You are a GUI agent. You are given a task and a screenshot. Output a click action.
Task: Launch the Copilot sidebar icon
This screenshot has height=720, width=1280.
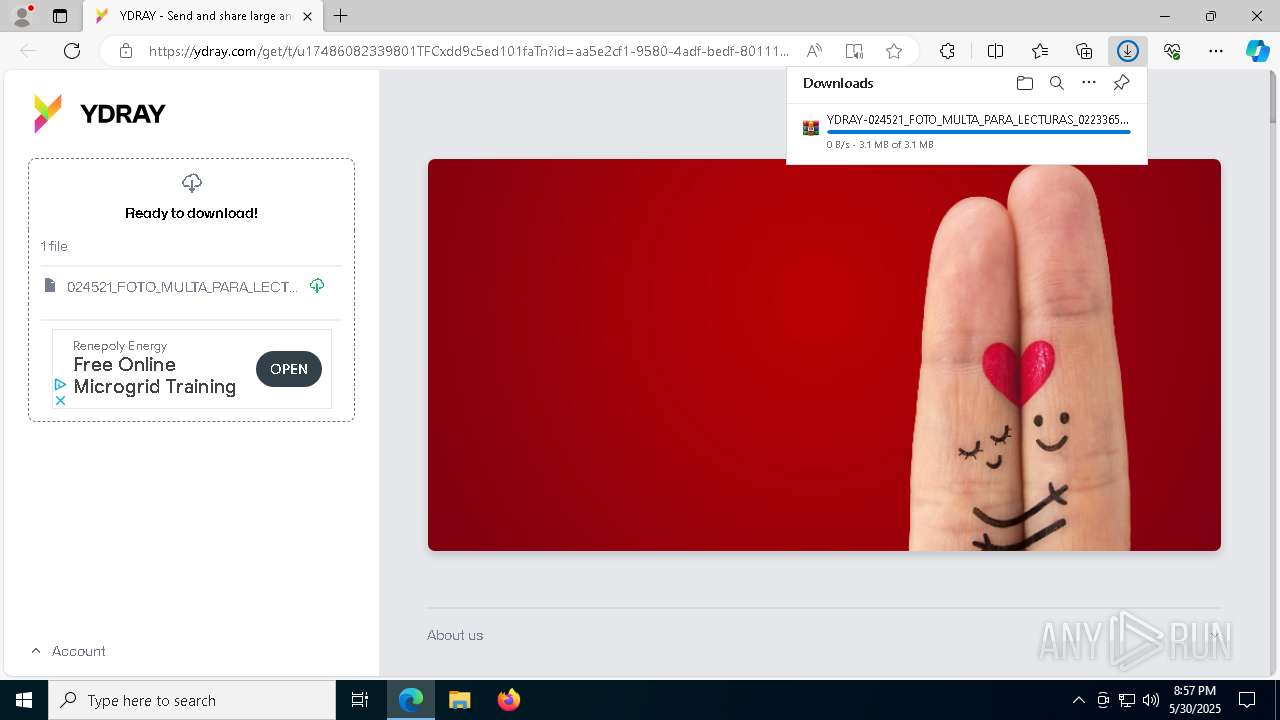tap(1258, 51)
